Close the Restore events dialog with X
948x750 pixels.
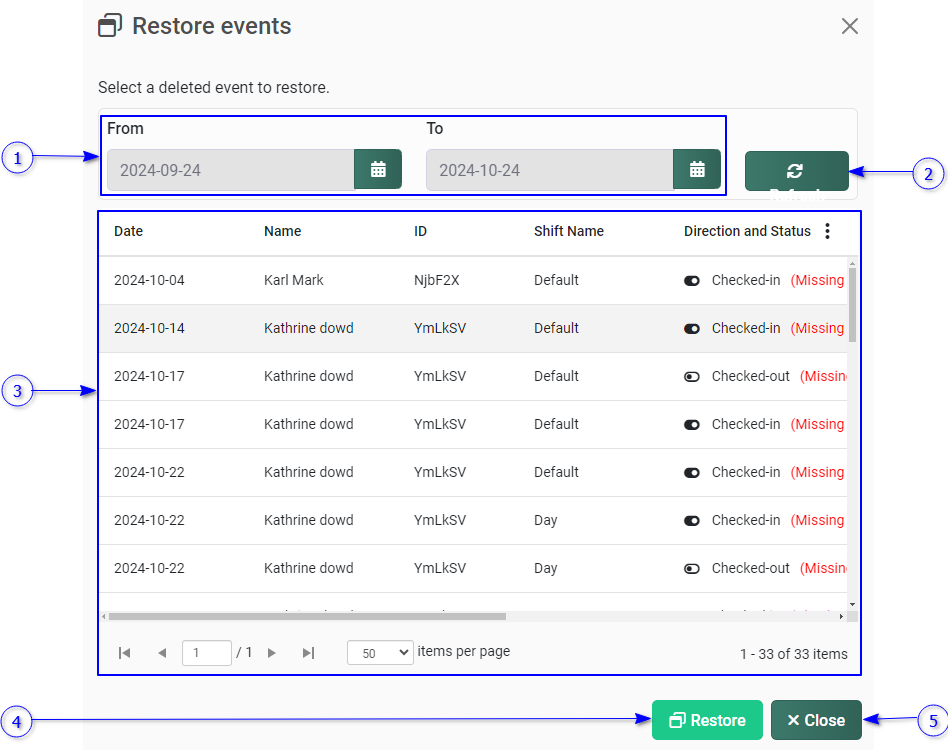[849, 26]
